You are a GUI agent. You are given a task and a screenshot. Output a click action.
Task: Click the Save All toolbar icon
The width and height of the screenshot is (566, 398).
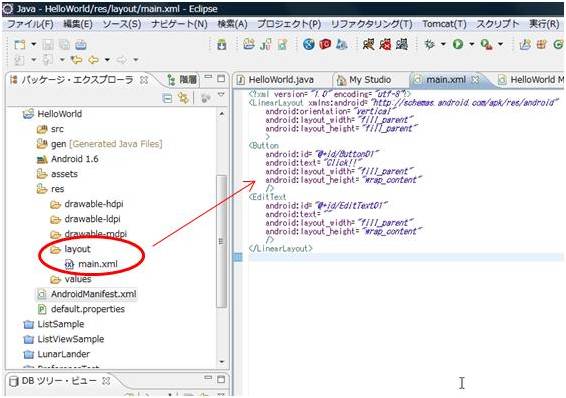pyautogui.click(x=64, y=45)
